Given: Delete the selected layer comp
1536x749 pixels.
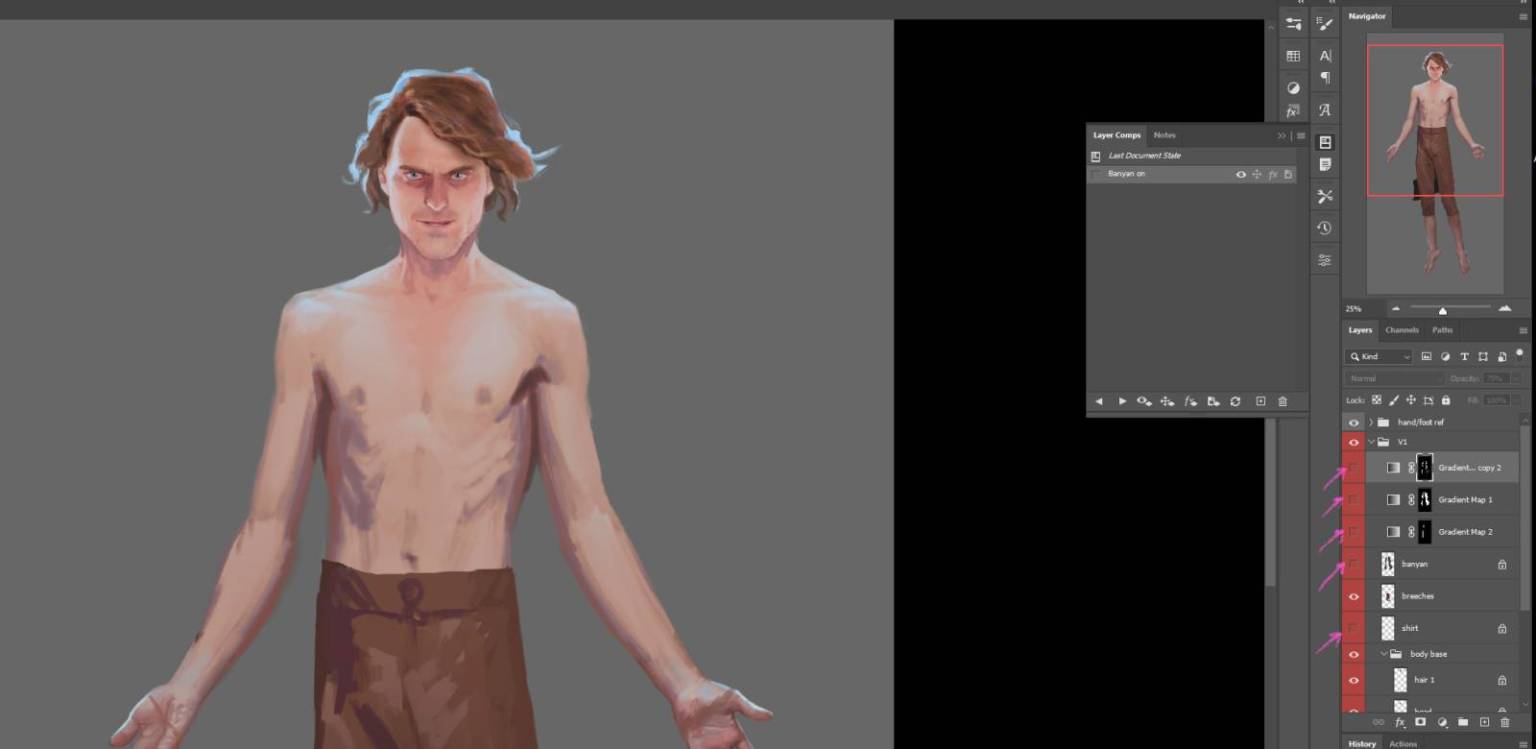Looking at the screenshot, I should [x=1283, y=401].
